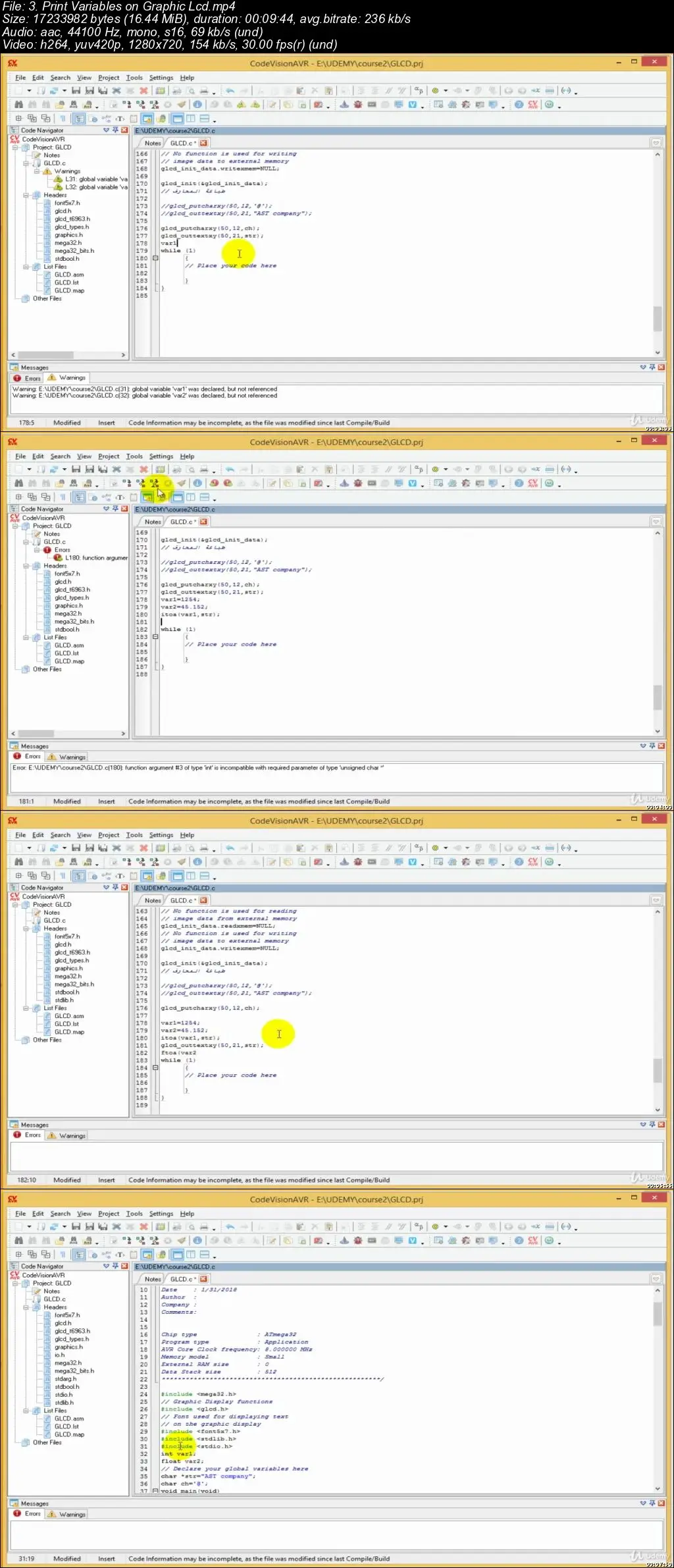Viewport: 674px width, 1568px height.
Task: Open the Help question-mark icon in the 181:1 frame
Action: (519, 483)
